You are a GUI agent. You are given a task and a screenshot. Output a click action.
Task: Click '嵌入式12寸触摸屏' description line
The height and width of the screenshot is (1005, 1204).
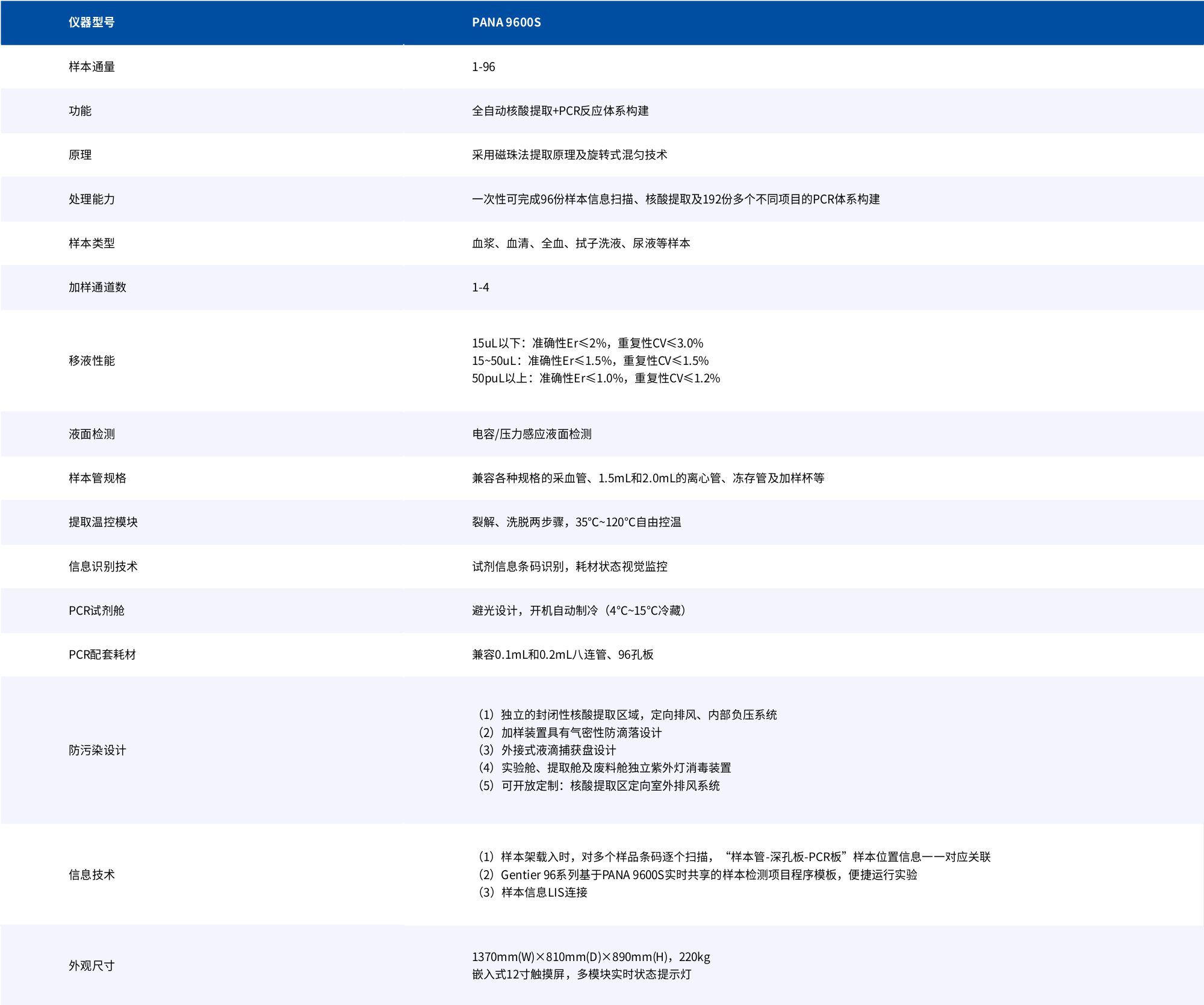pos(582,974)
